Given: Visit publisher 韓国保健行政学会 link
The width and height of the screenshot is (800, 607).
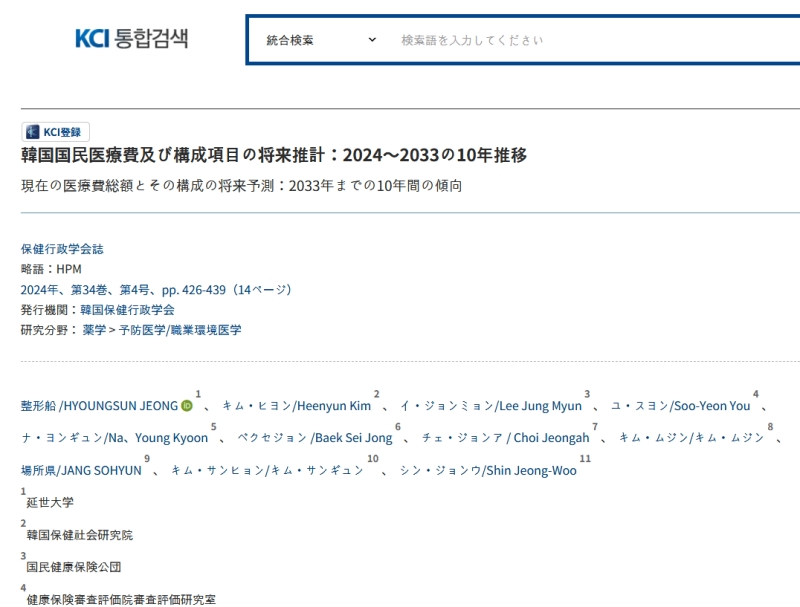Looking at the screenshot, I should 127,310.
